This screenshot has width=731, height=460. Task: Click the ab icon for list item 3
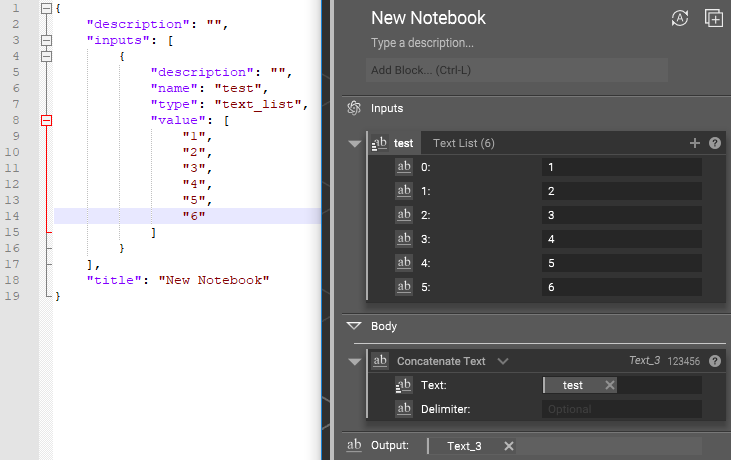pos(404,239)
